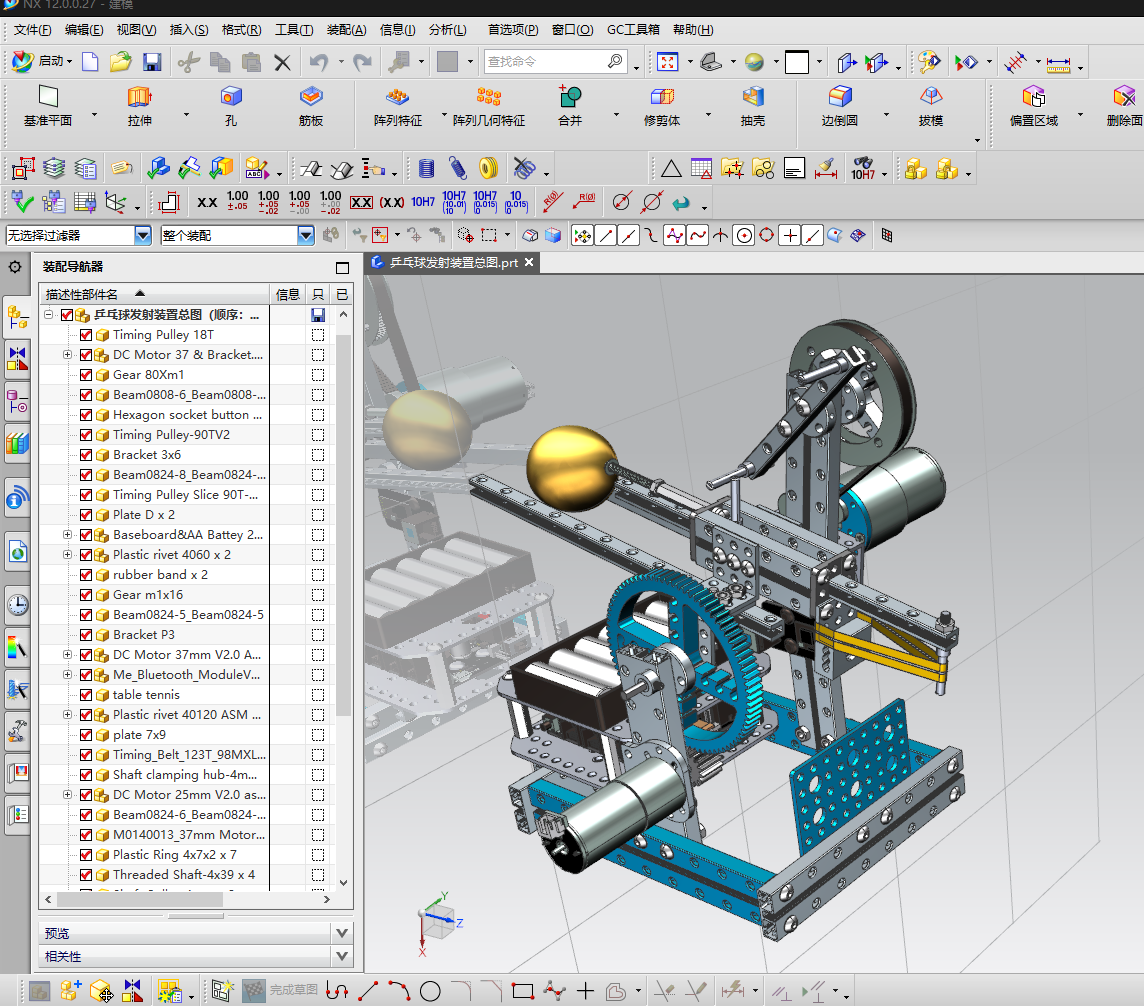Click the Shell (抽壳) tool icon
Screen dimensions: 1144x1006
pos(753,97)
